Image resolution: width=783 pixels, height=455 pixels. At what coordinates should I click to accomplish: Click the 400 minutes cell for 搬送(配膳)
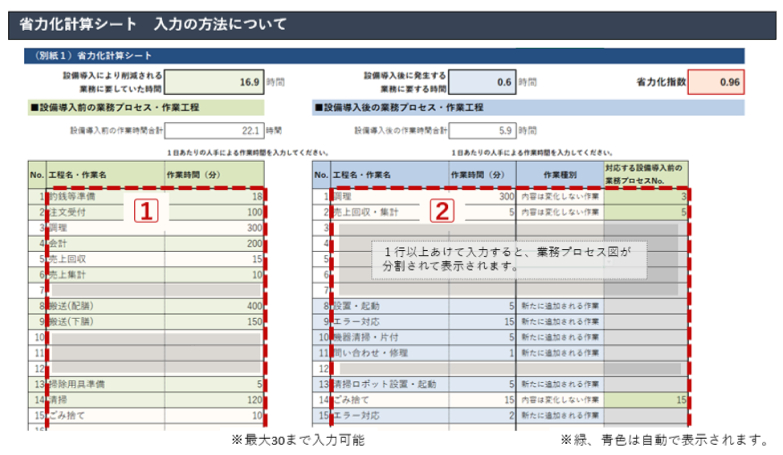[214, 306]
